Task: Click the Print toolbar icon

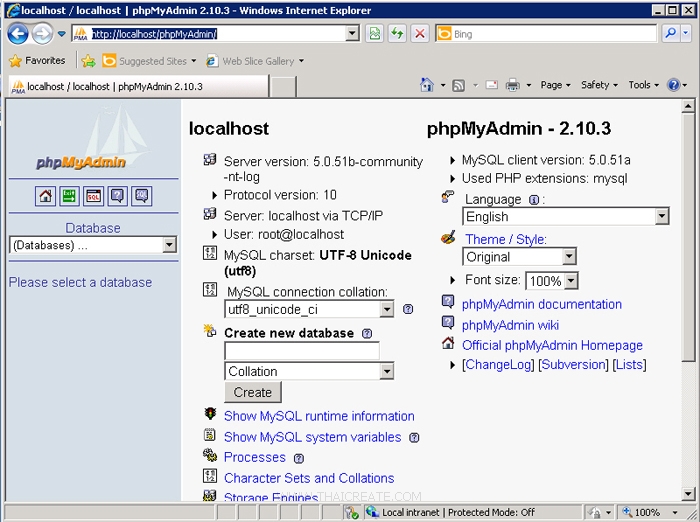Action: point(512,85)
